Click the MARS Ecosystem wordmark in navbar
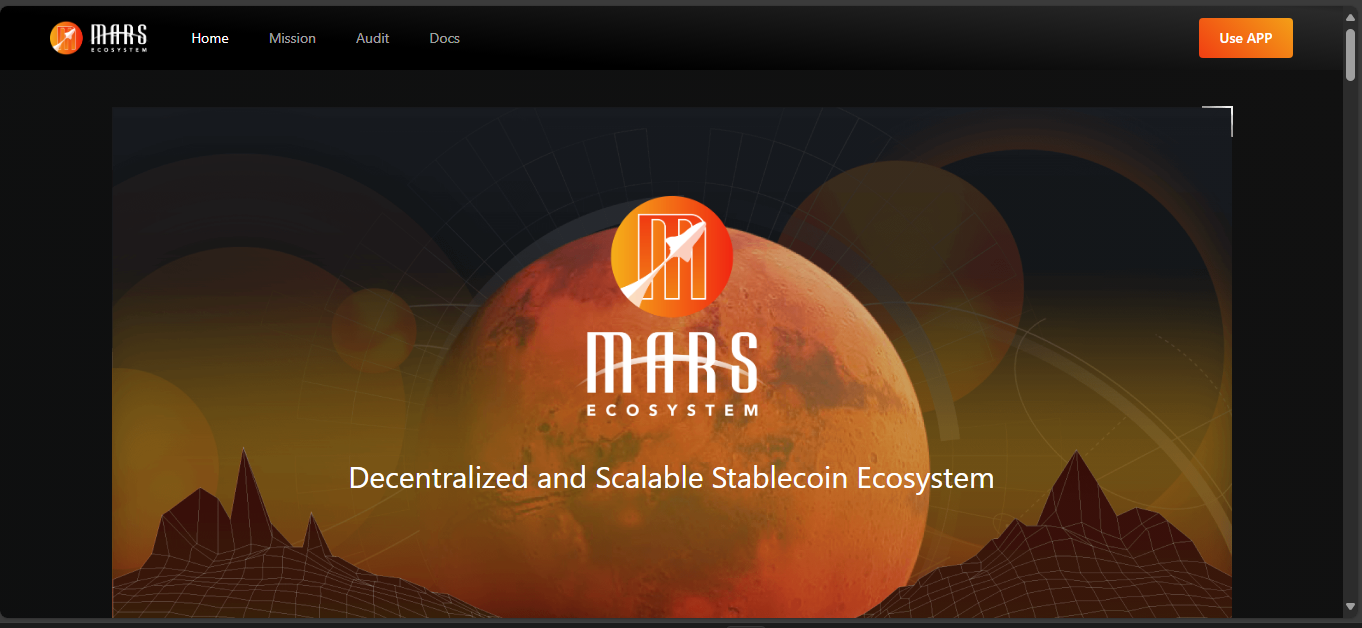Screen dimensions: 1362x628 118,38
